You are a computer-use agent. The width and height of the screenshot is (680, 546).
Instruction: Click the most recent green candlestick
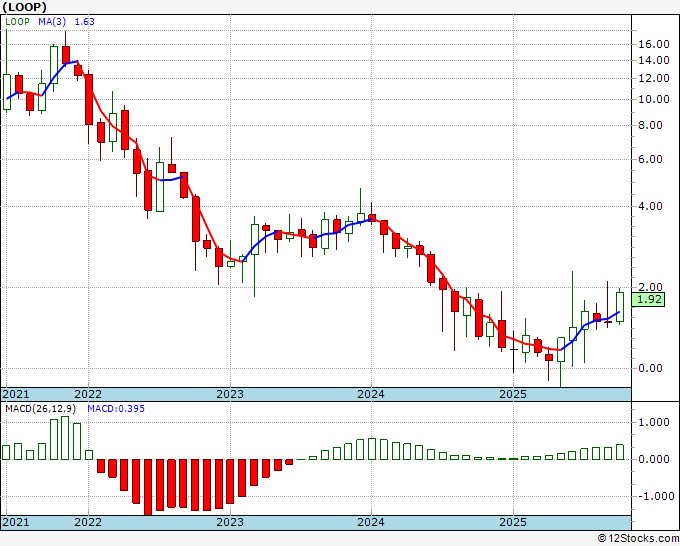(x=620, y=307)
